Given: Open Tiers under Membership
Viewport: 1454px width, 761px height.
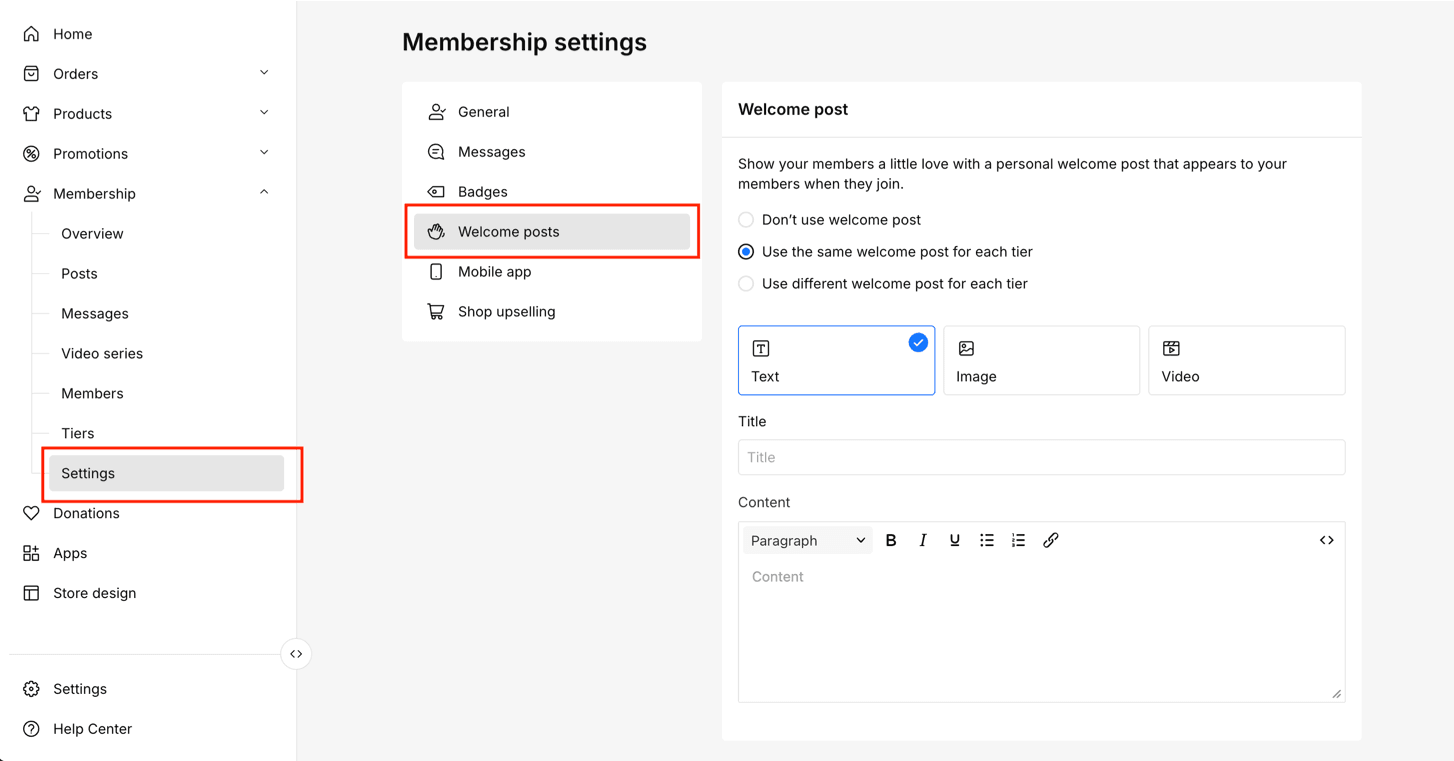Looking at the screenshot, I should (78, 433).
